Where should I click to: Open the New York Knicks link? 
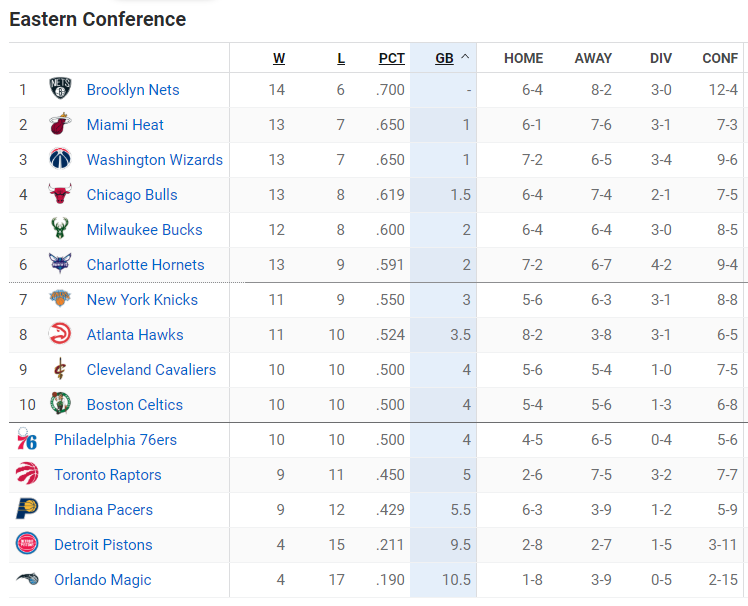142,300
